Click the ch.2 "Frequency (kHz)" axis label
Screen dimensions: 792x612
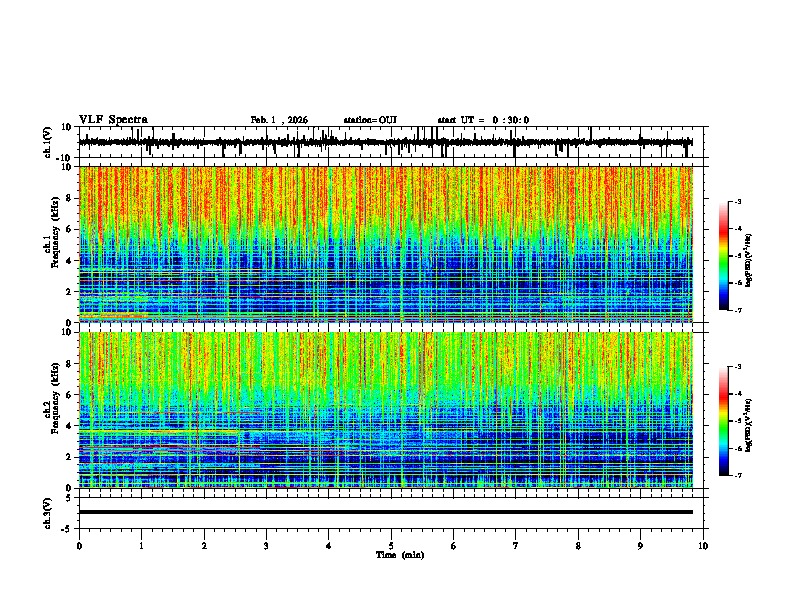click(55, 398)
